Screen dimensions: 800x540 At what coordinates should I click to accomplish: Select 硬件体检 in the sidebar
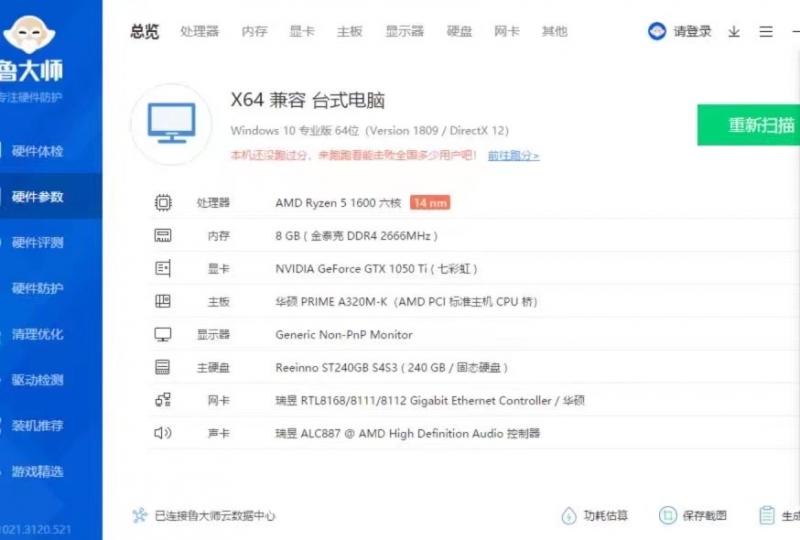coord(38,151)
